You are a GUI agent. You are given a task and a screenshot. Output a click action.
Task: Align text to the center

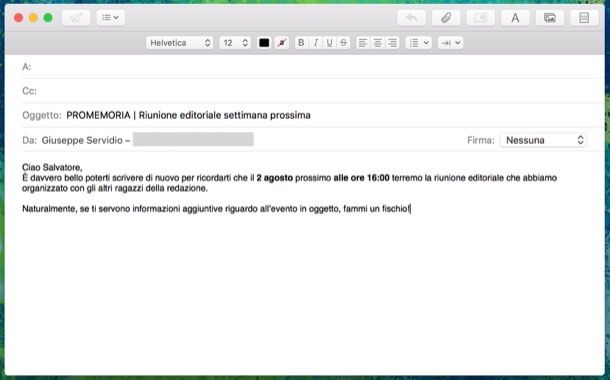(378, 43)
